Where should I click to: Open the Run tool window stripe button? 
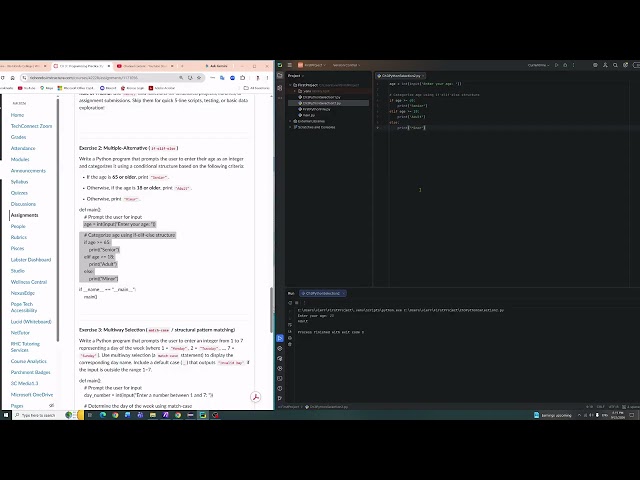coord(280,338)
